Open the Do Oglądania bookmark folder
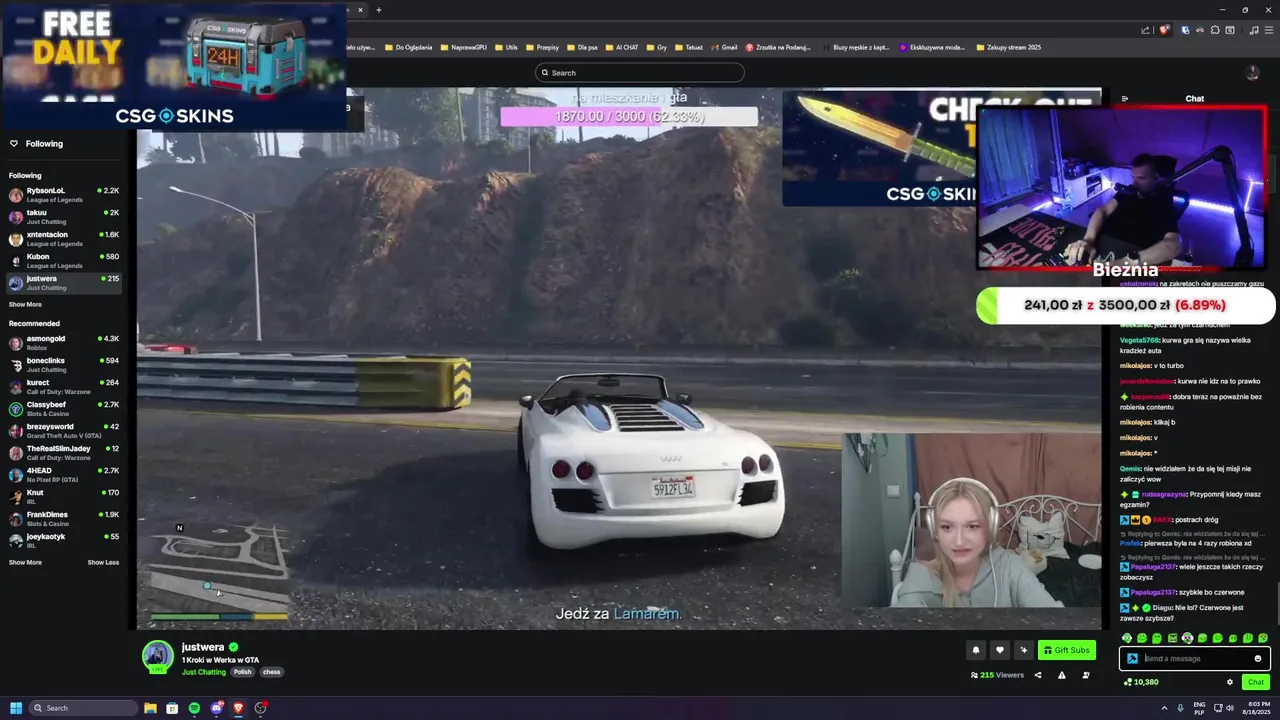This screenshot has height=720, width=1280. point(407,47)
